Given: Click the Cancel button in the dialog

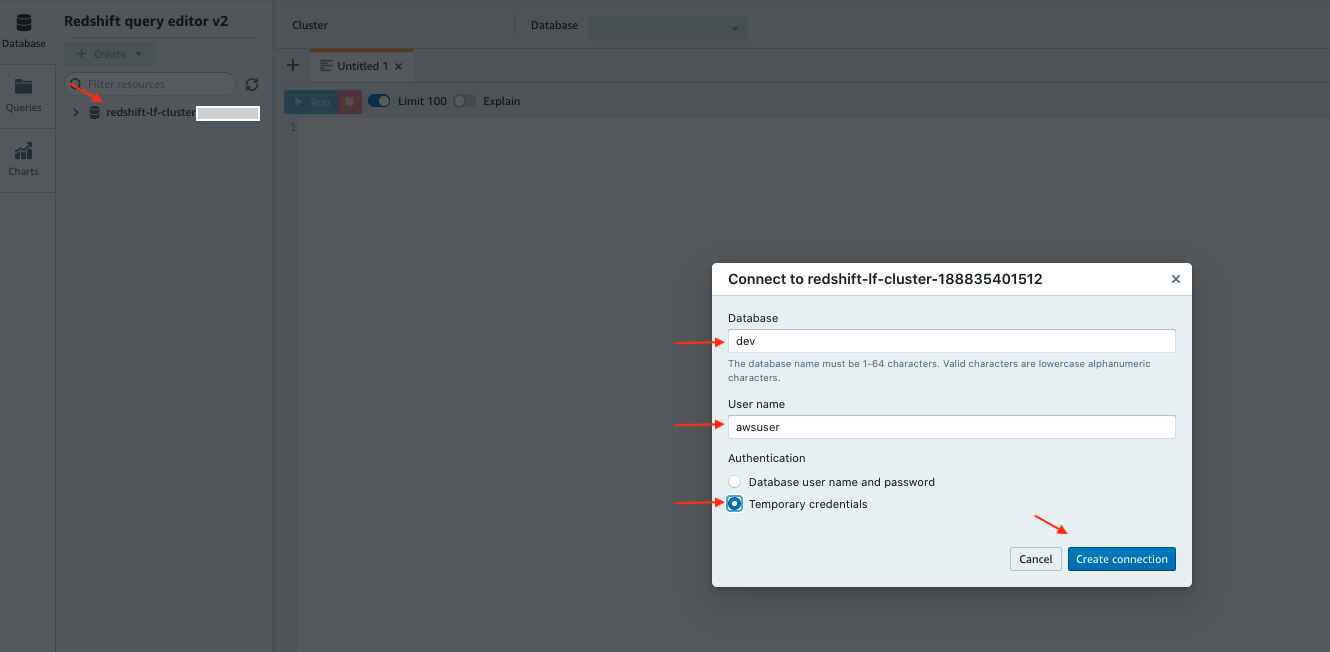Looking at the screenshot, I should [x=1036, y=559].
